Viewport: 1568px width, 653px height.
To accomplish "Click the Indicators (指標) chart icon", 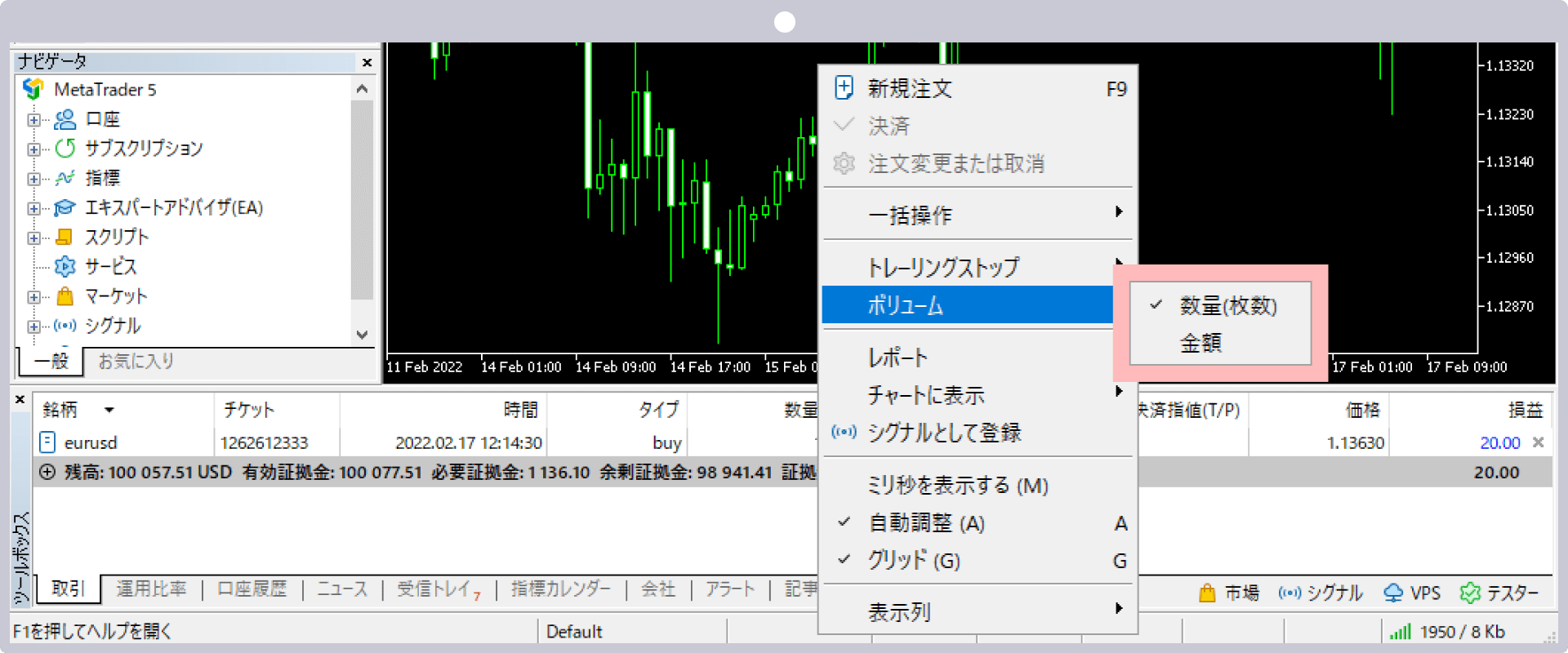I will point(65,178).
